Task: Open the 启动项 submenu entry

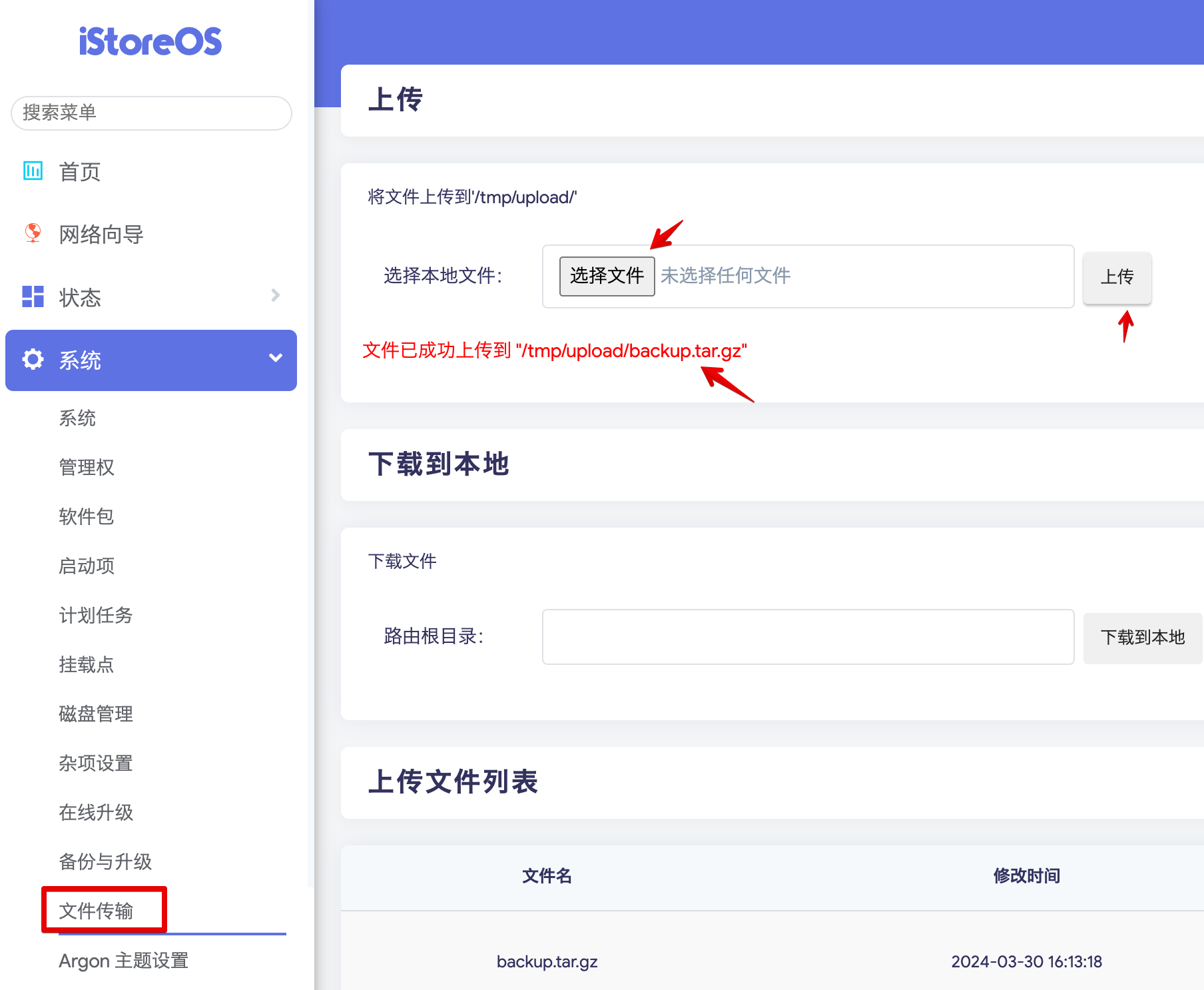Action: (x=87, y=566)
